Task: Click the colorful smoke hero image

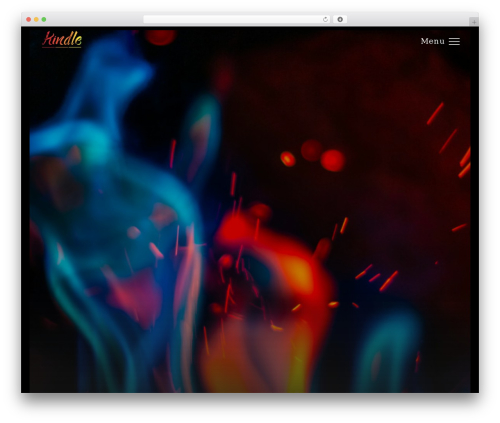Action: tap(250, 211)
